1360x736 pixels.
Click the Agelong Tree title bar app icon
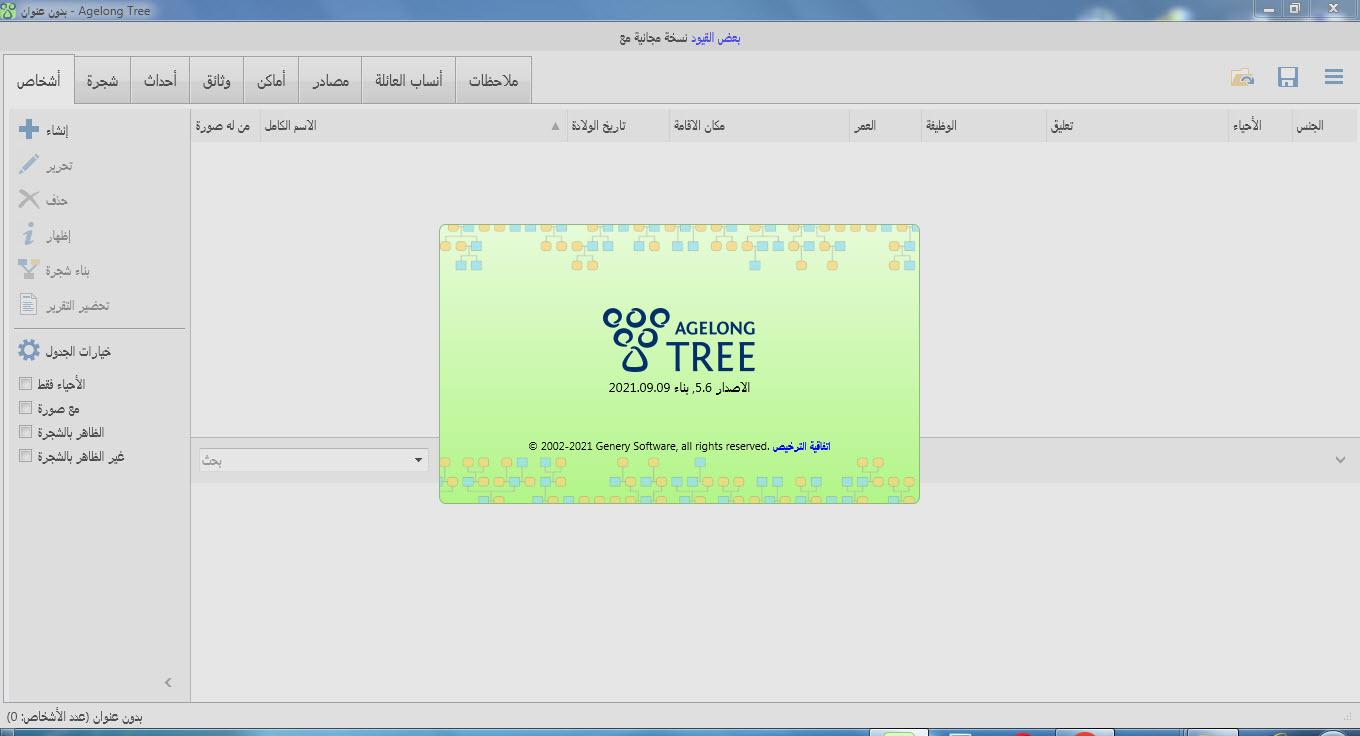pyautogui.click(x=8, y=10)
